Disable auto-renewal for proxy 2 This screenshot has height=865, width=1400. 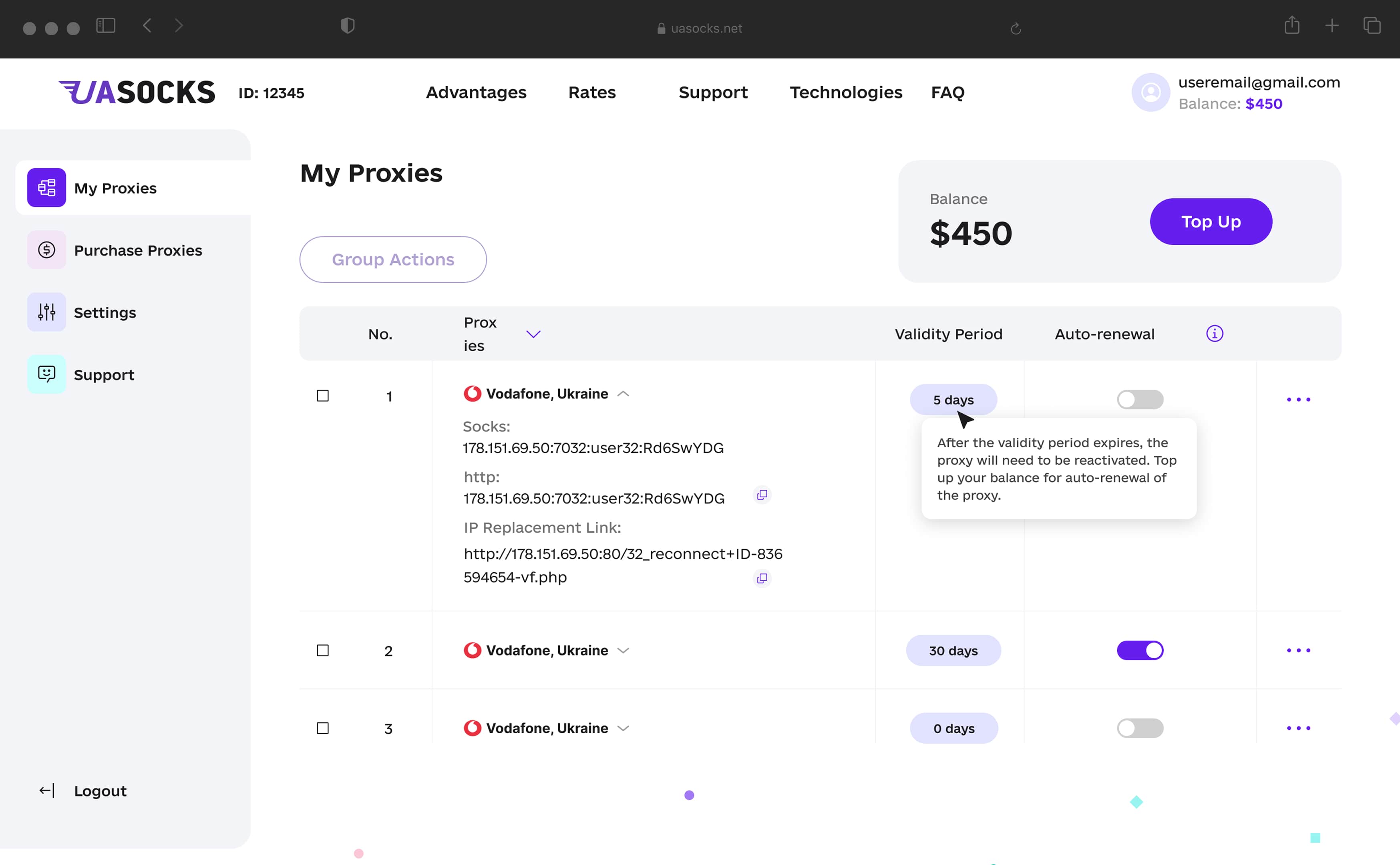tap(1140, 650)
